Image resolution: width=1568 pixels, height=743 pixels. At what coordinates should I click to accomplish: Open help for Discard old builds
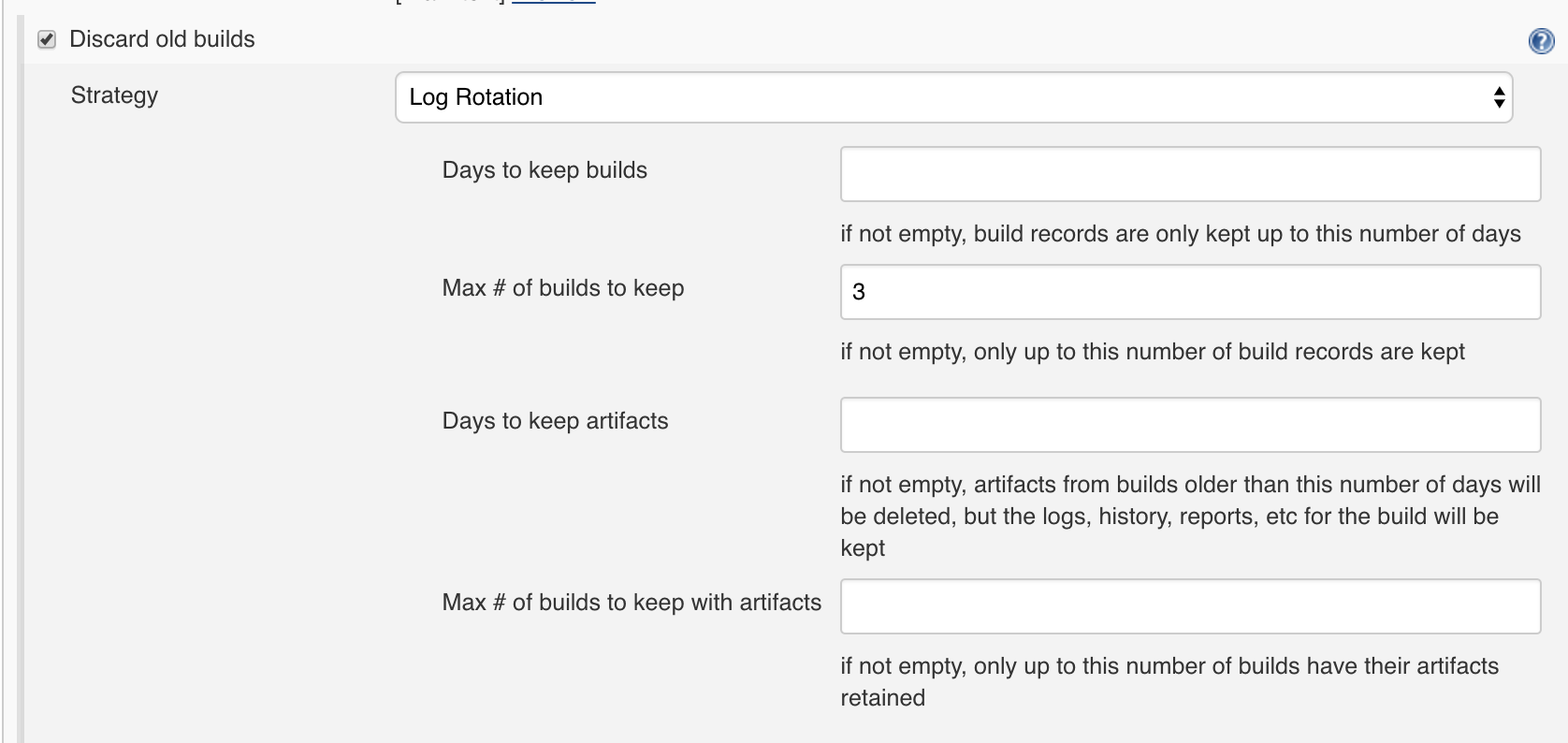tap(1541, 41)
